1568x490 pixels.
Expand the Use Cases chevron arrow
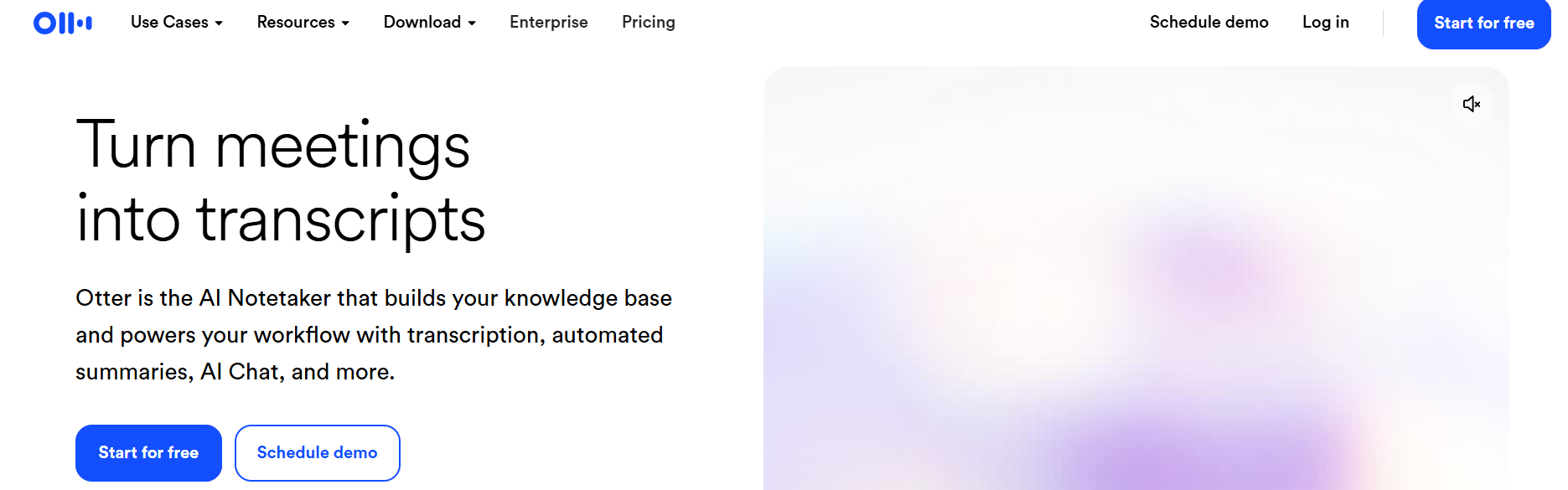coord(219,23)
